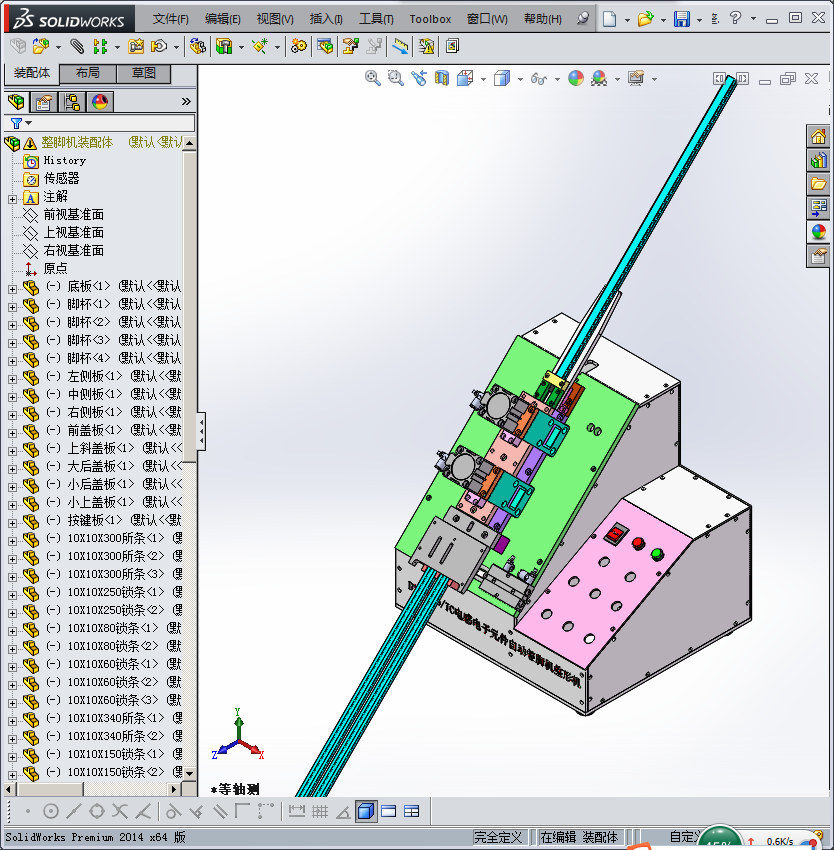
Task: Toggle the parallel snap button
Action: coord(219,812)
